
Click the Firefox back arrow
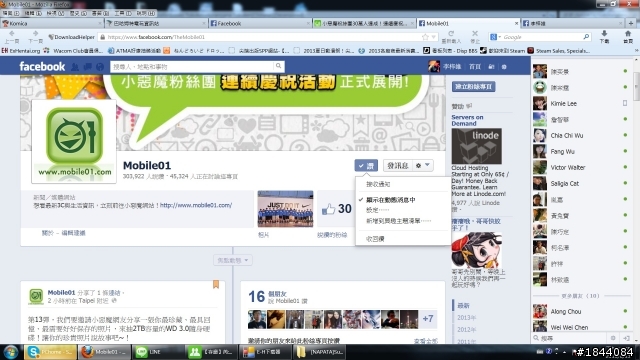[x=11, y=34]
